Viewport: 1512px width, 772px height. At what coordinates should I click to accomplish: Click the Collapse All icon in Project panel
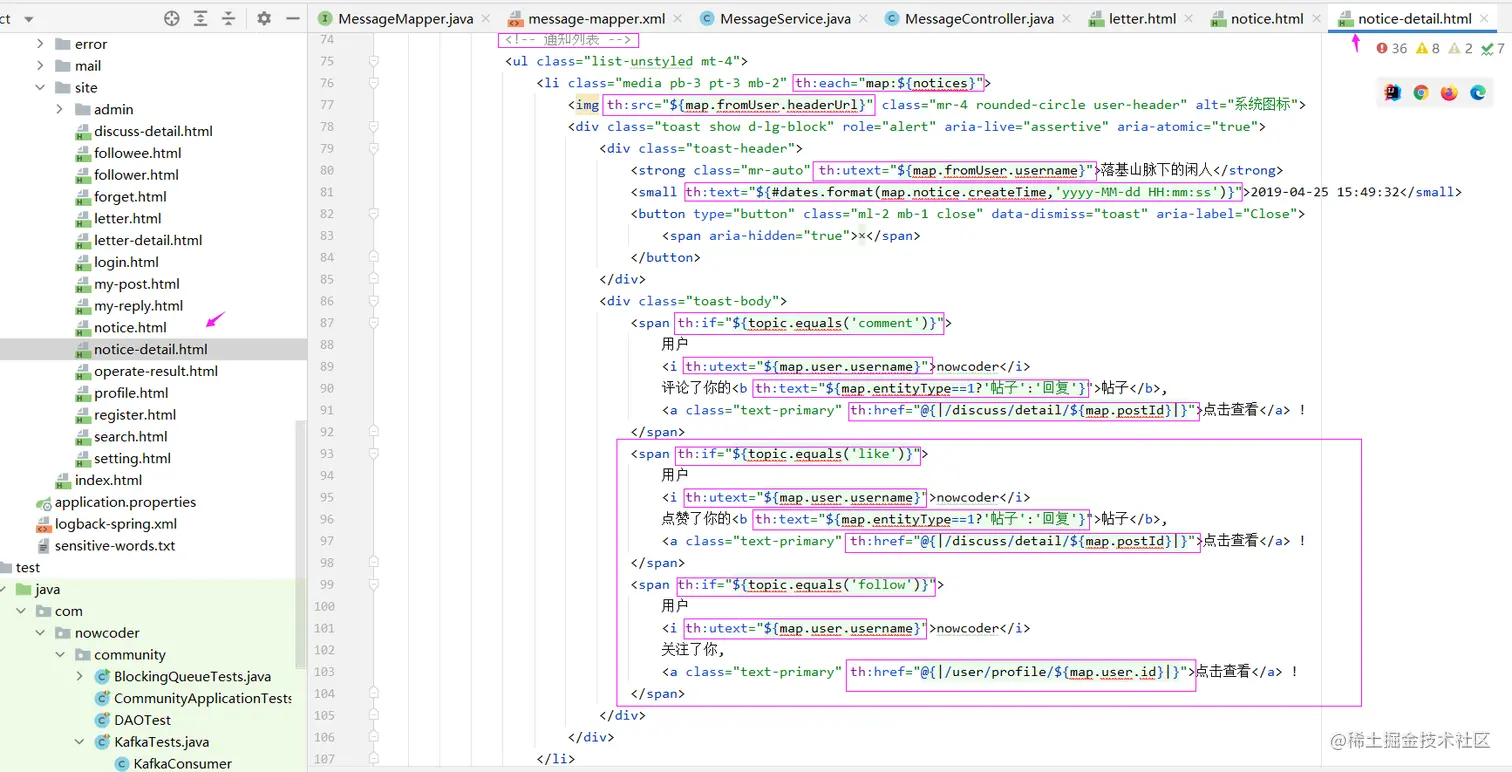[x=229, y=18]
